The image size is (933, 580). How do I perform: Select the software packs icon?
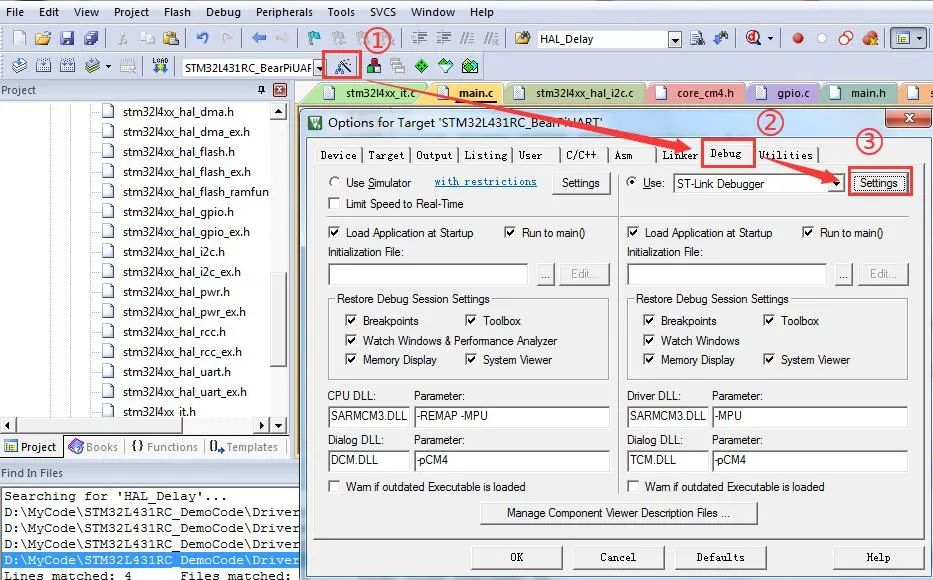tap(445, 65)
